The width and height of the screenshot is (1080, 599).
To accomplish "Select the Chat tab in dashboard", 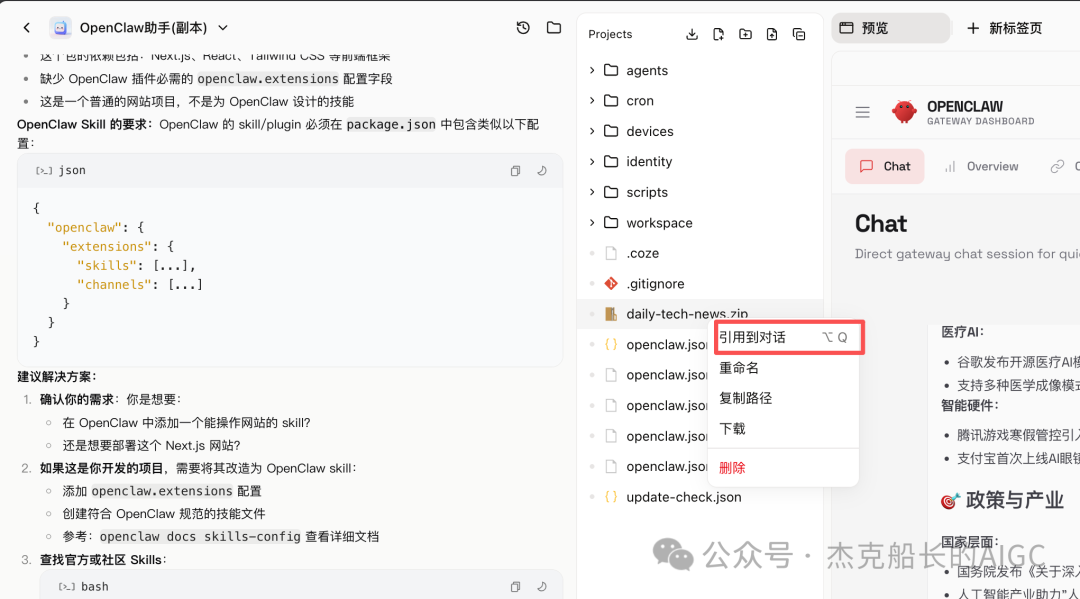I will point(885,167).
